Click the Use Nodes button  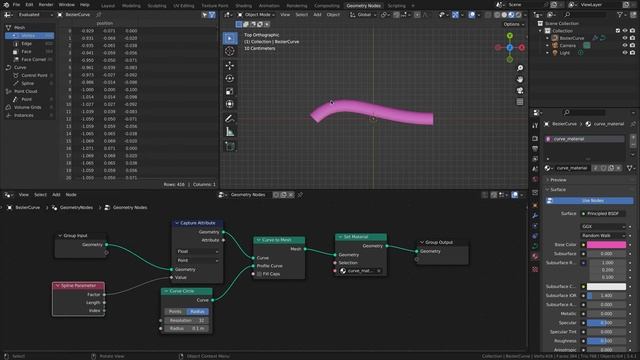click(589, 201)
